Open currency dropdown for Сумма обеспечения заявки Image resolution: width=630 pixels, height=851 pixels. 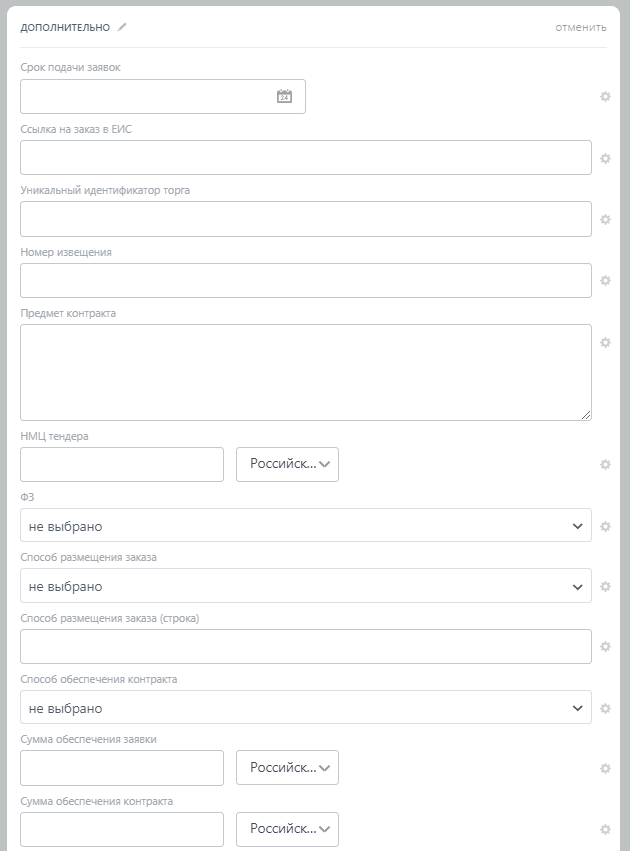287,768
